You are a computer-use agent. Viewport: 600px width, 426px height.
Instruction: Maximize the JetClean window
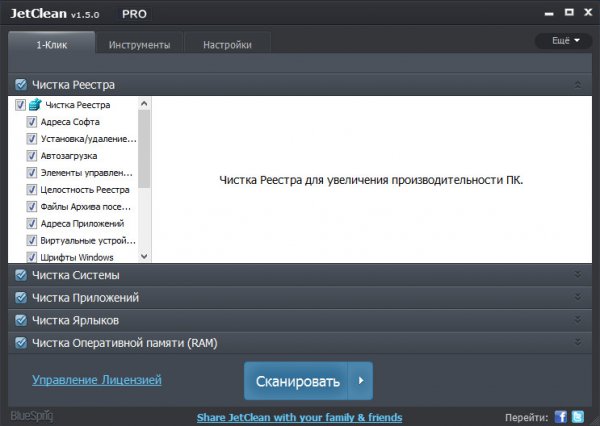pyautogui.click(x=569, y=12)
